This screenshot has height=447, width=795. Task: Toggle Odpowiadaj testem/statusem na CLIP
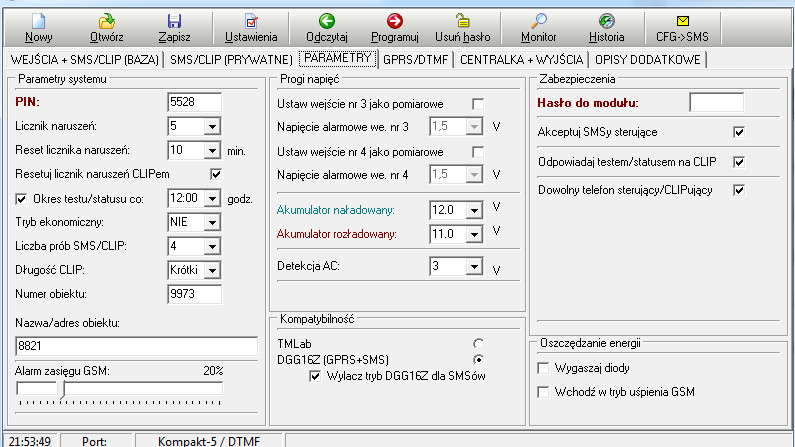739,162
